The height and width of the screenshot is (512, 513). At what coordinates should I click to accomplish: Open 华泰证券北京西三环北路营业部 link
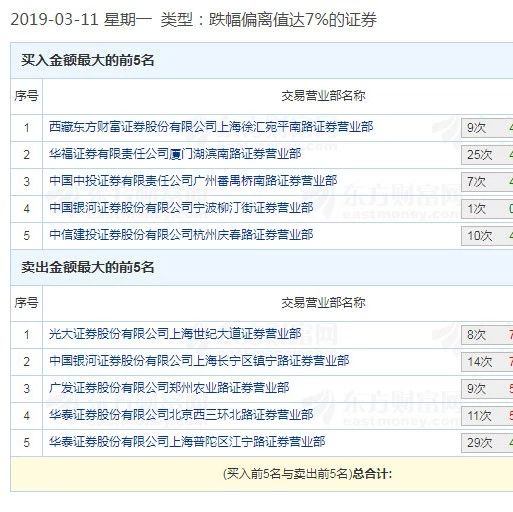(x=181, y=415)
